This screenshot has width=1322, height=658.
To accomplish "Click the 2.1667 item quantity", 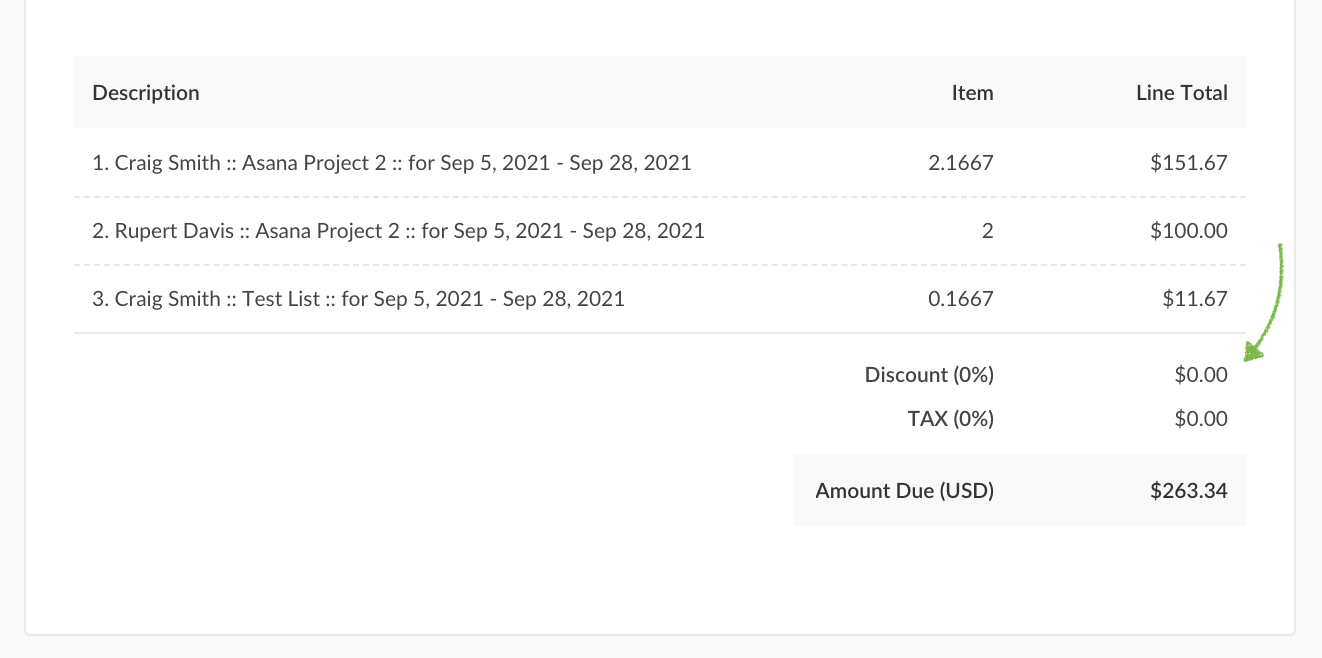I will point(961,162).
